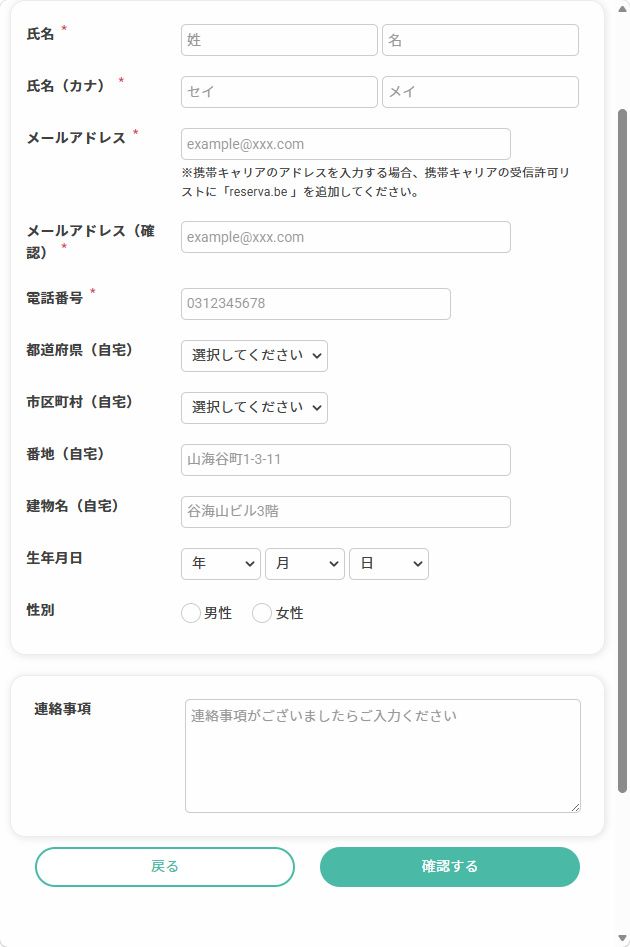Select the 女性 radio button
The width and height of the screenshot is (630, 947).
(x=262, y=613)
